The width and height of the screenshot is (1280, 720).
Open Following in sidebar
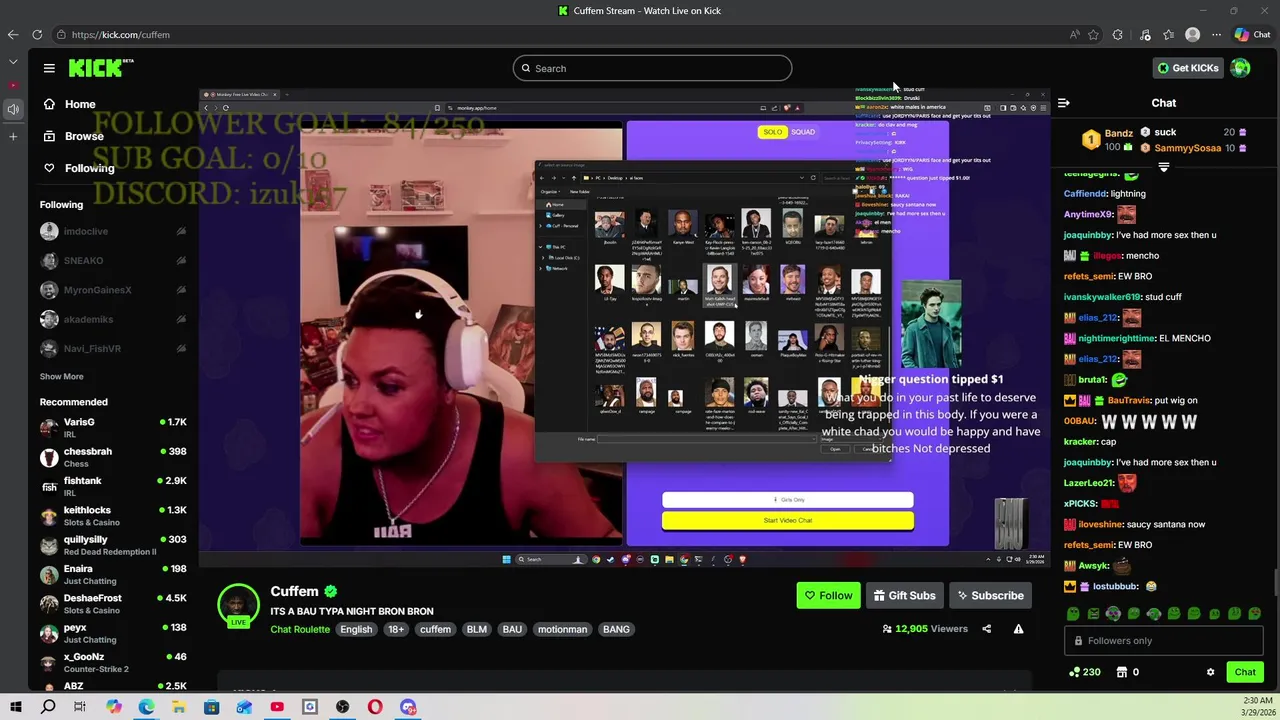(78, 168)
